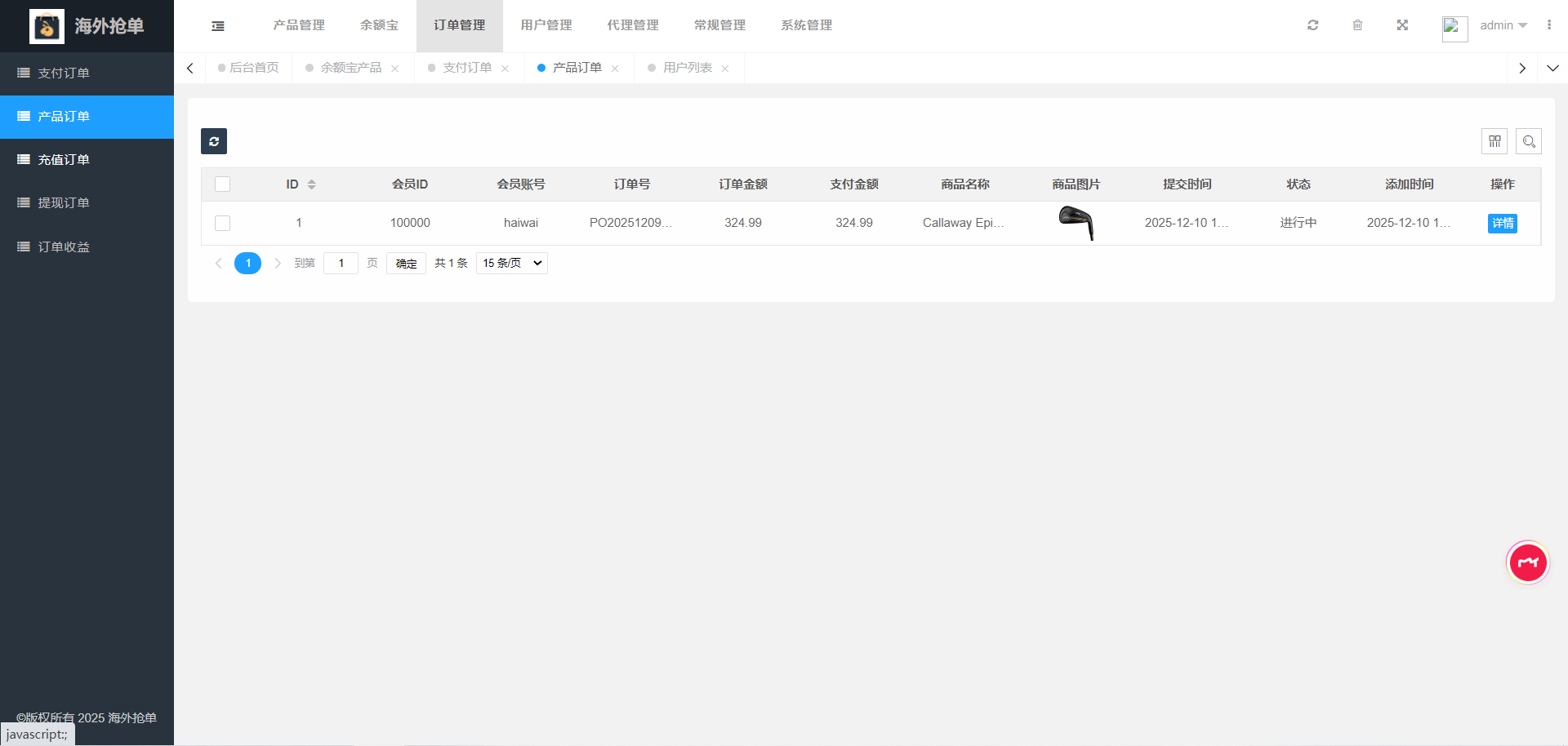Expand the admin user dropdown
1568x746 pixels.
pyautogui.click(x=1503, y=25)
